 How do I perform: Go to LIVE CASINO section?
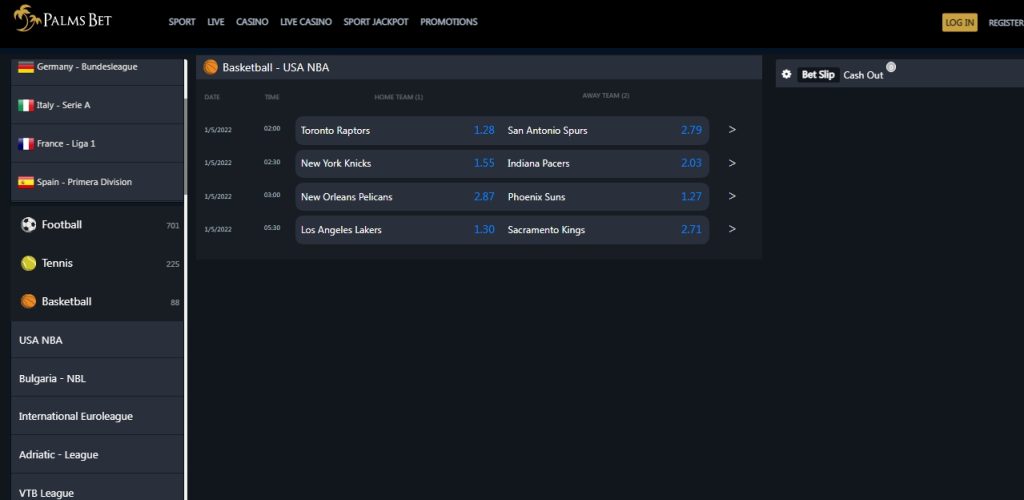306,22
